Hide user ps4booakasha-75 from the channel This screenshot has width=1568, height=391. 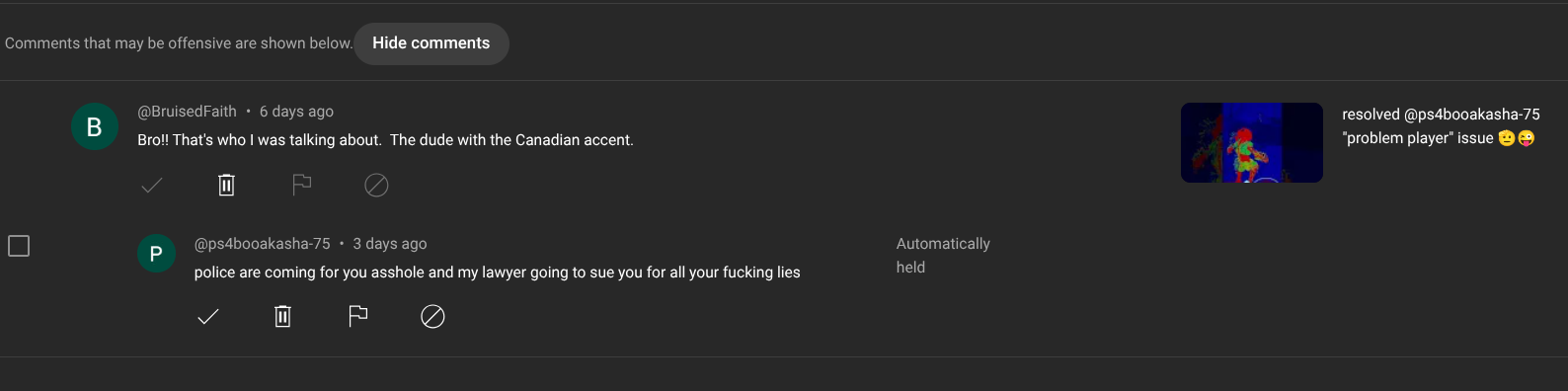click(x=432, y=316)
